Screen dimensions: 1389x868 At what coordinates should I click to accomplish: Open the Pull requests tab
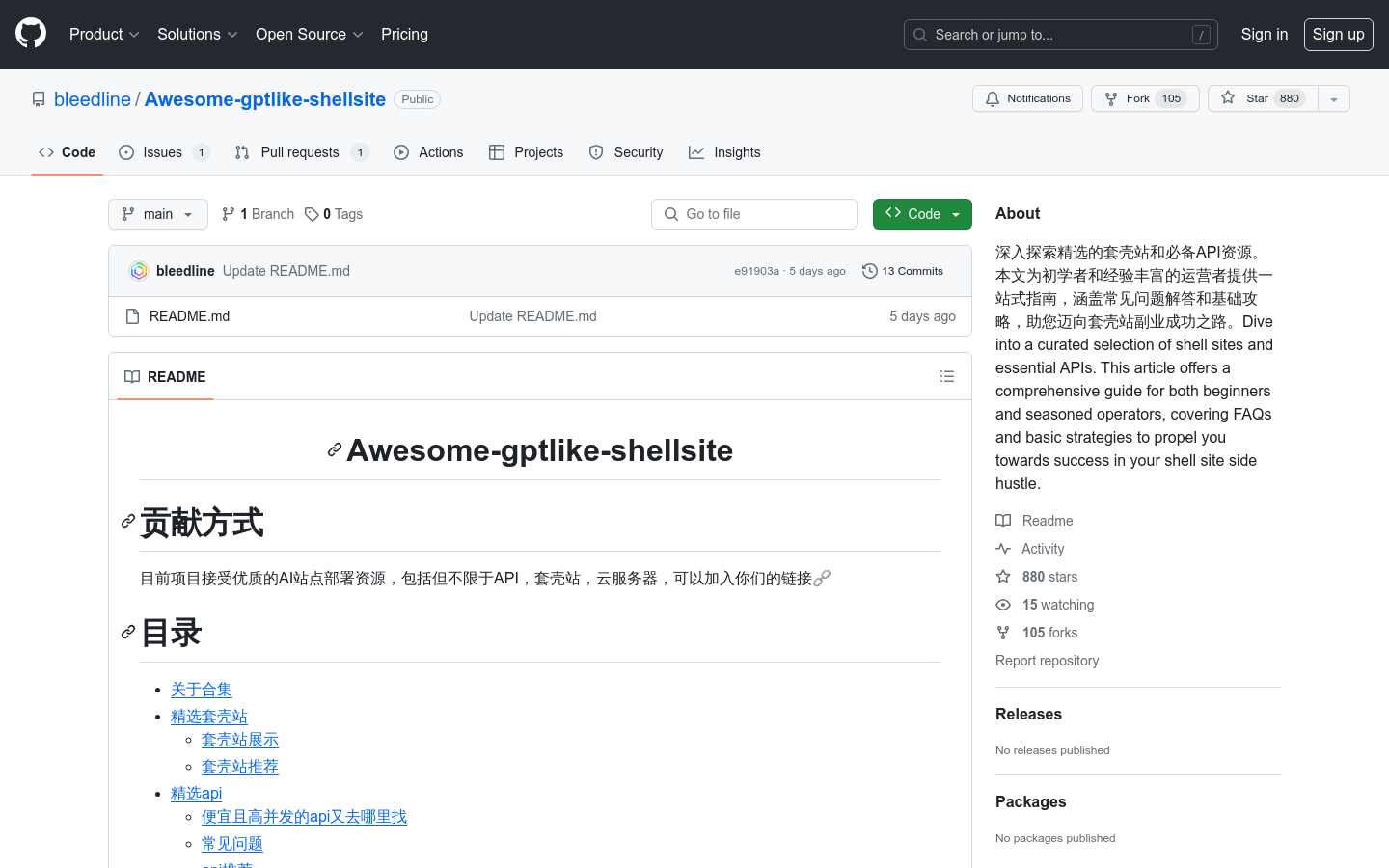pos(302,152)
